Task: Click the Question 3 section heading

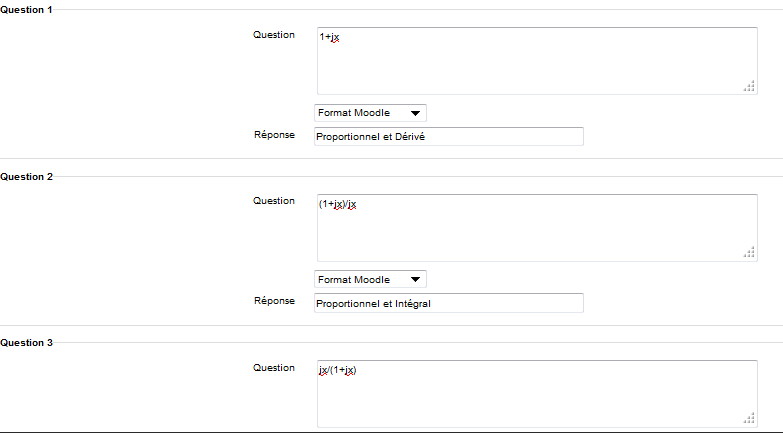Action: pos(26,343)
